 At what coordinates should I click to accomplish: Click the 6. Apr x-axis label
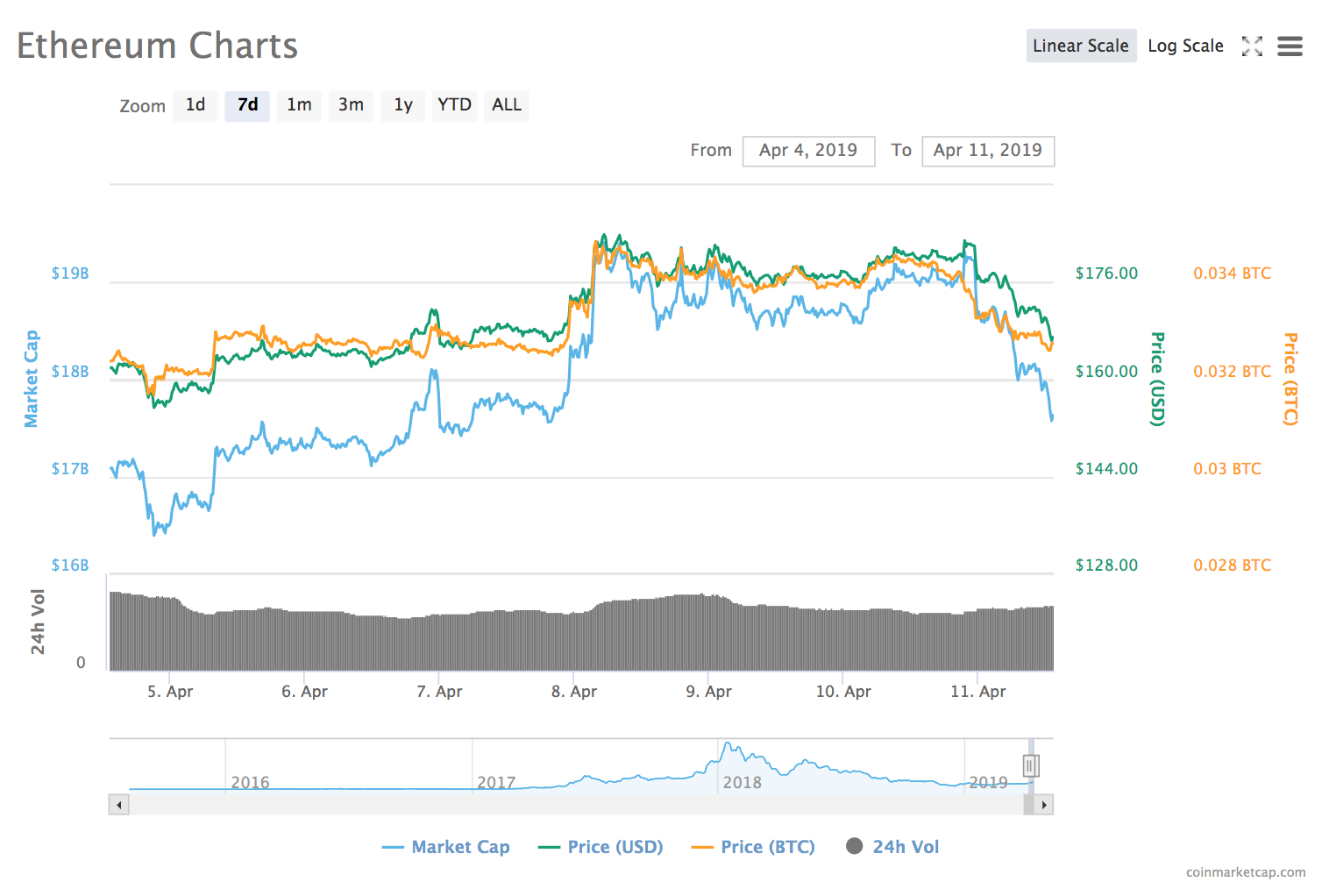point(304,692)
